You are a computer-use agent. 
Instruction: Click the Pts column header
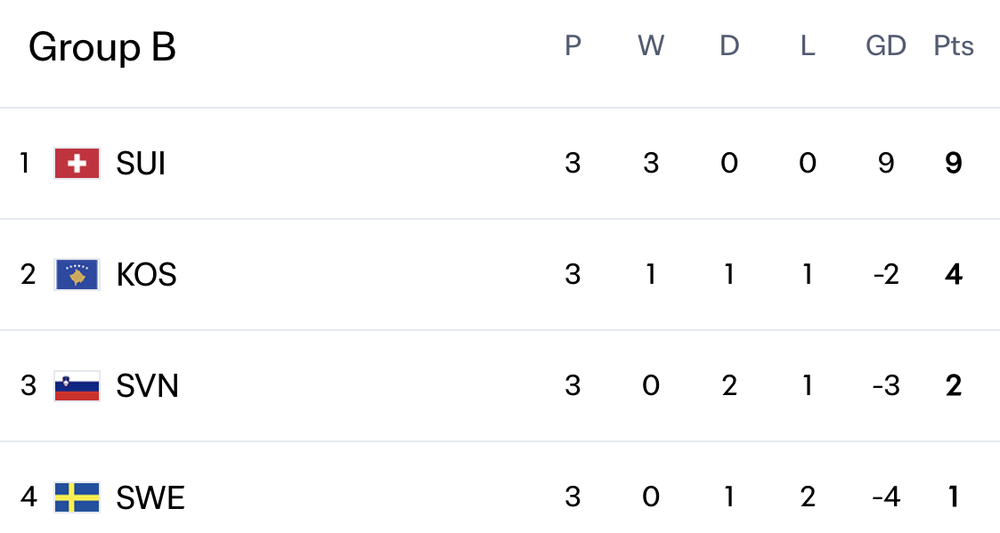(x=953, y=46)
